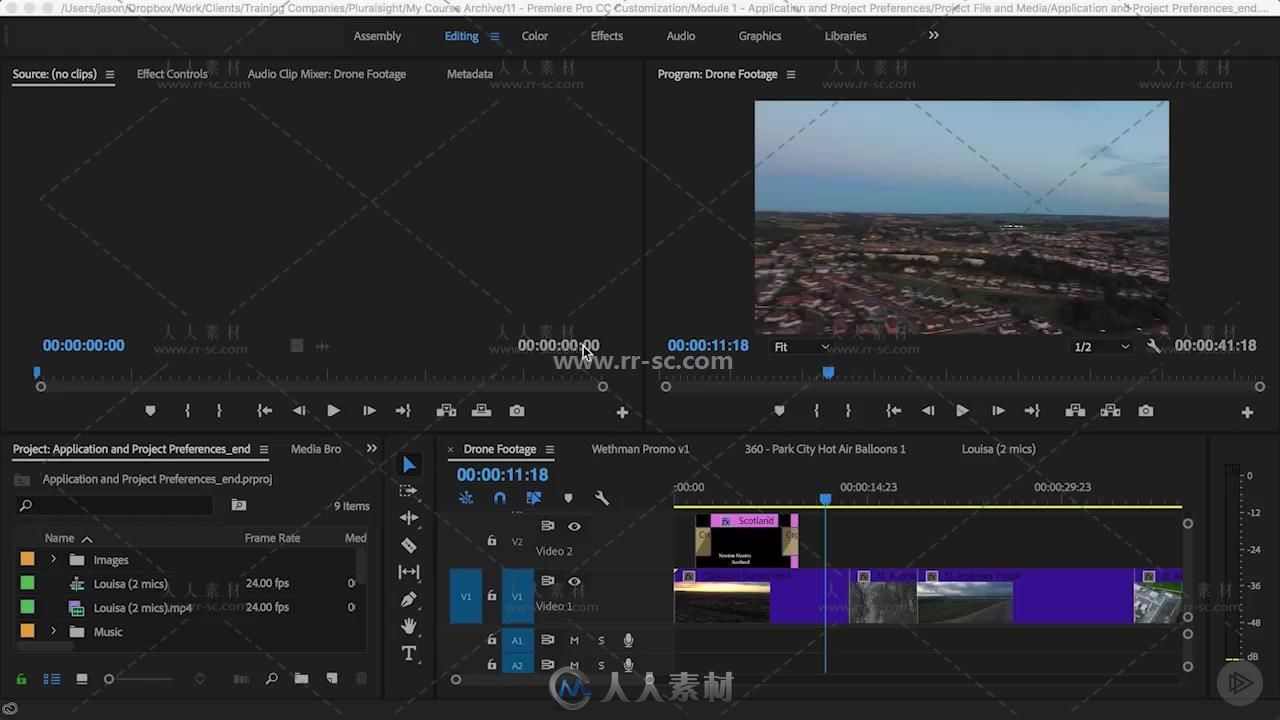Play the Program monitor sequence
This screenshot has width=1280, height=720.
pyautogui.click(x=962, y=411)
